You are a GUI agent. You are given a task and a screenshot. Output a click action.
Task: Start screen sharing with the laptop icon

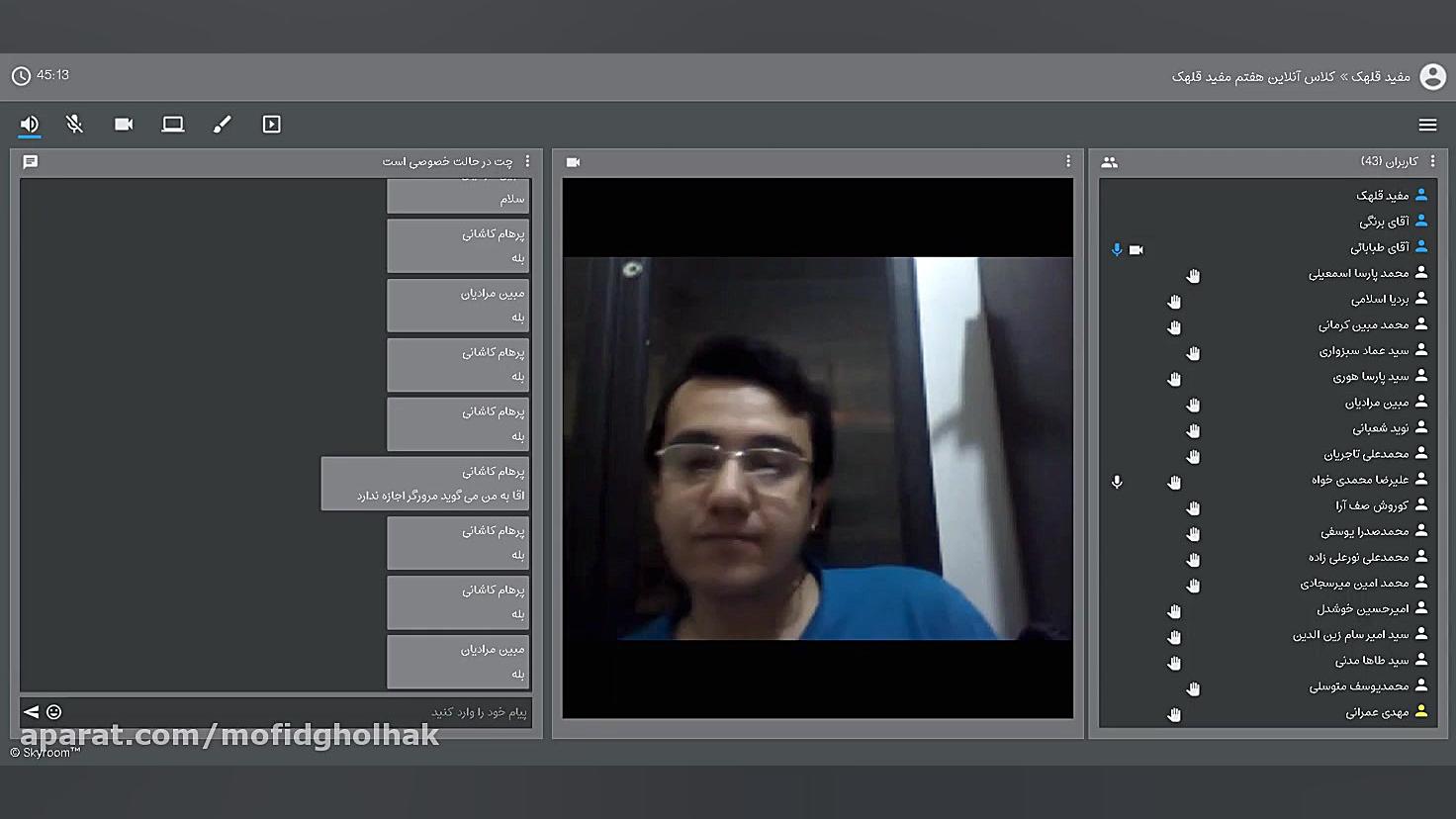pyautogui.click(x=173, y=125)
